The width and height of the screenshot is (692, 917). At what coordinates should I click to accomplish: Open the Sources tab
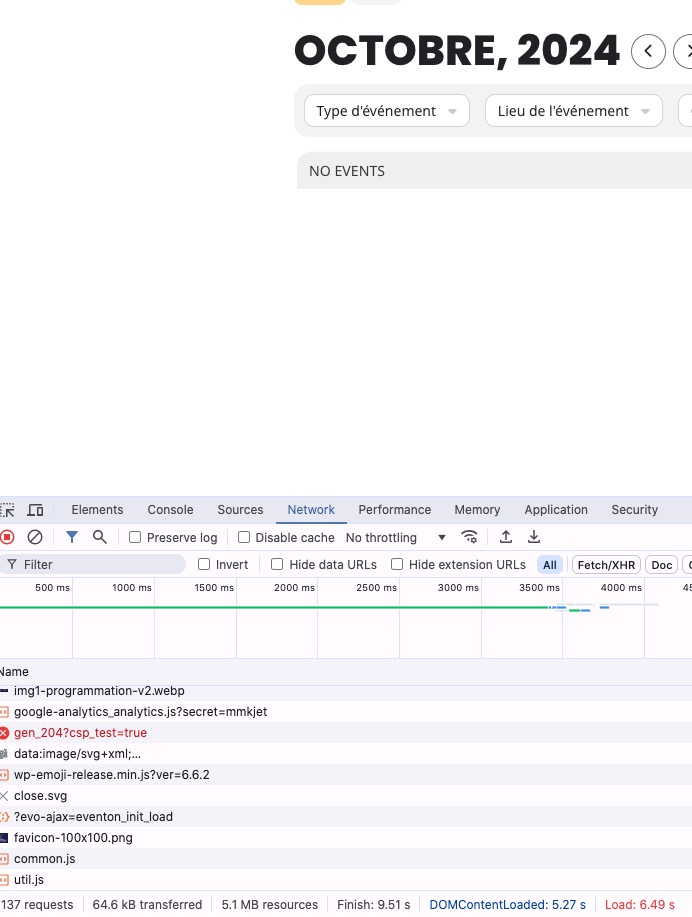[240, 510]
